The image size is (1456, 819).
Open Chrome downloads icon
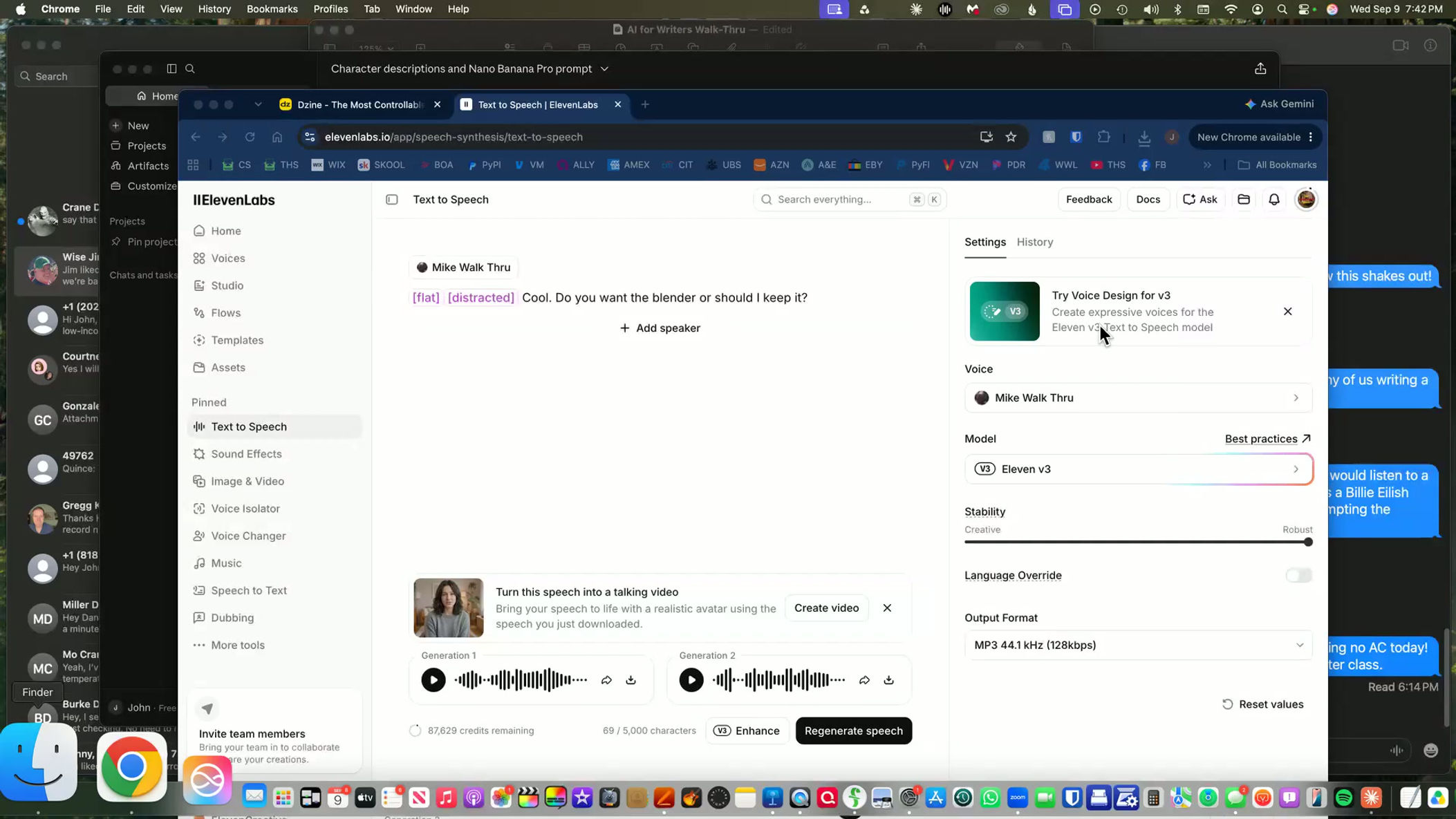point(1144,138)
